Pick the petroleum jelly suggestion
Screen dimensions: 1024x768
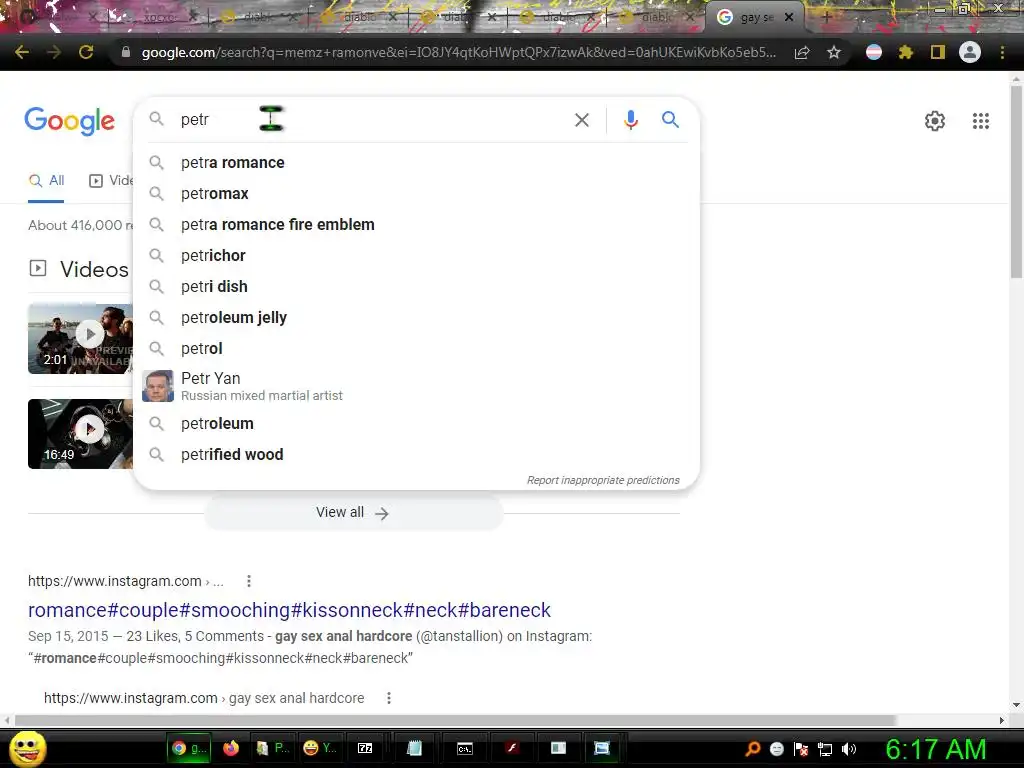pyautogui.click(x=416, y=317)
